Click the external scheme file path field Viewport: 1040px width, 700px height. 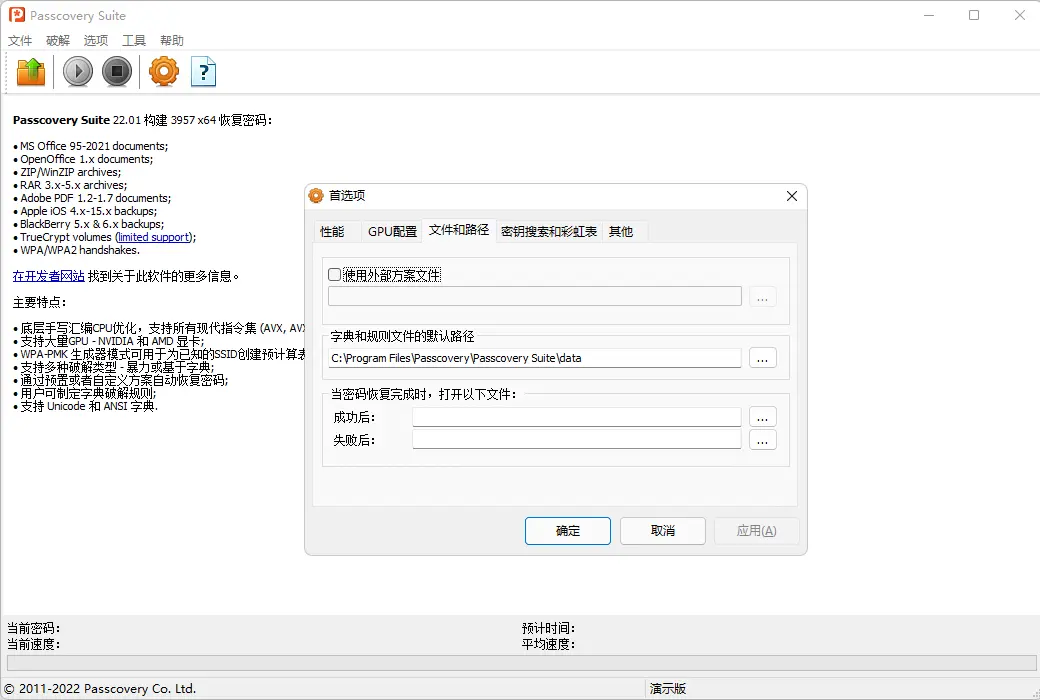click(535, 297)
